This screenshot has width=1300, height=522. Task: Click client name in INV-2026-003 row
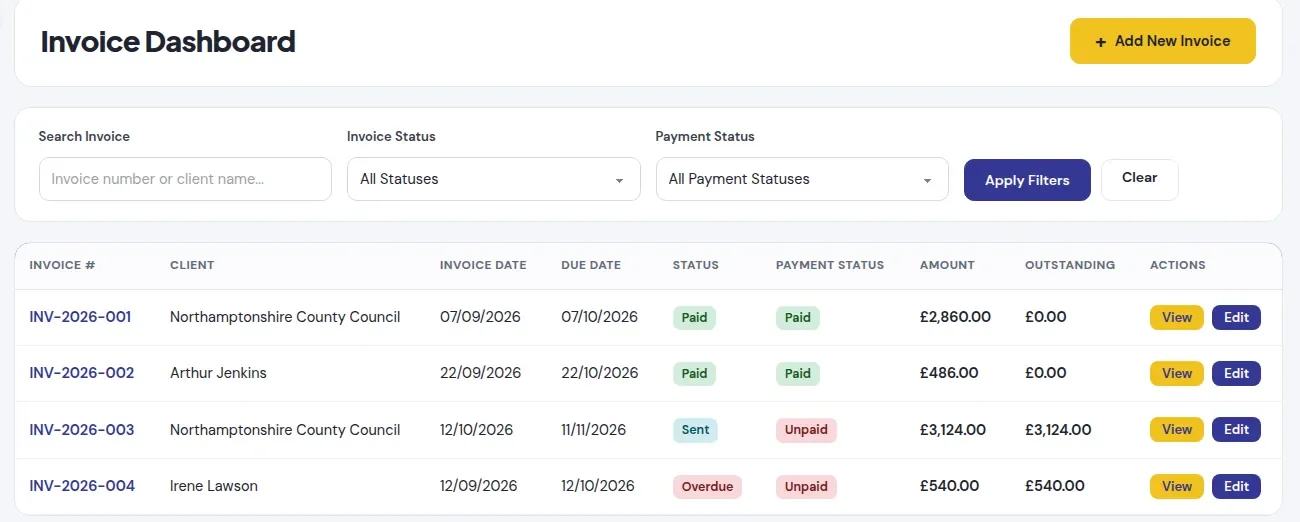pyautogui.click(x=285, y=430)
